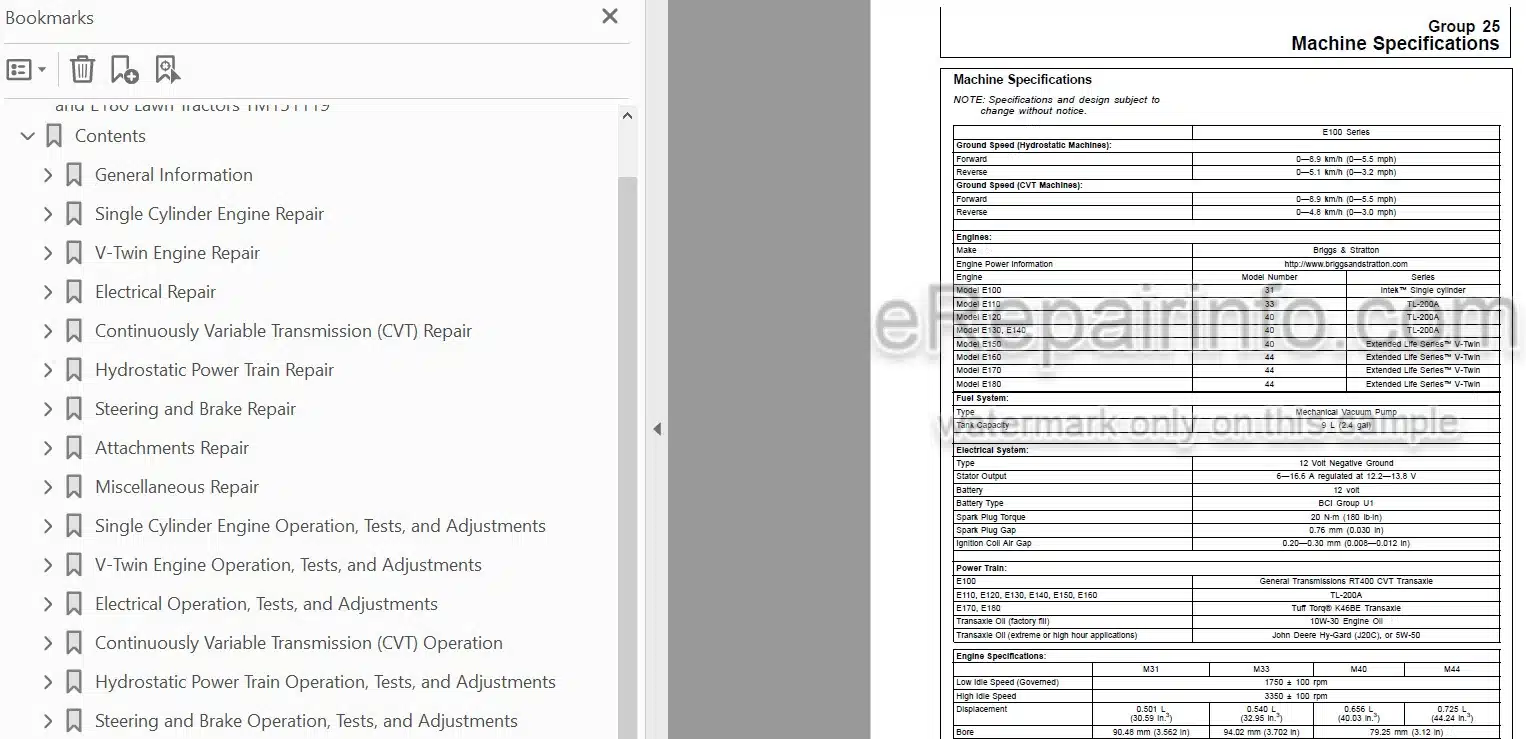Expand the V-Twin Engine Repair bookmark
The width and height of the screenshot is (1526, 739).
[48, 253]
